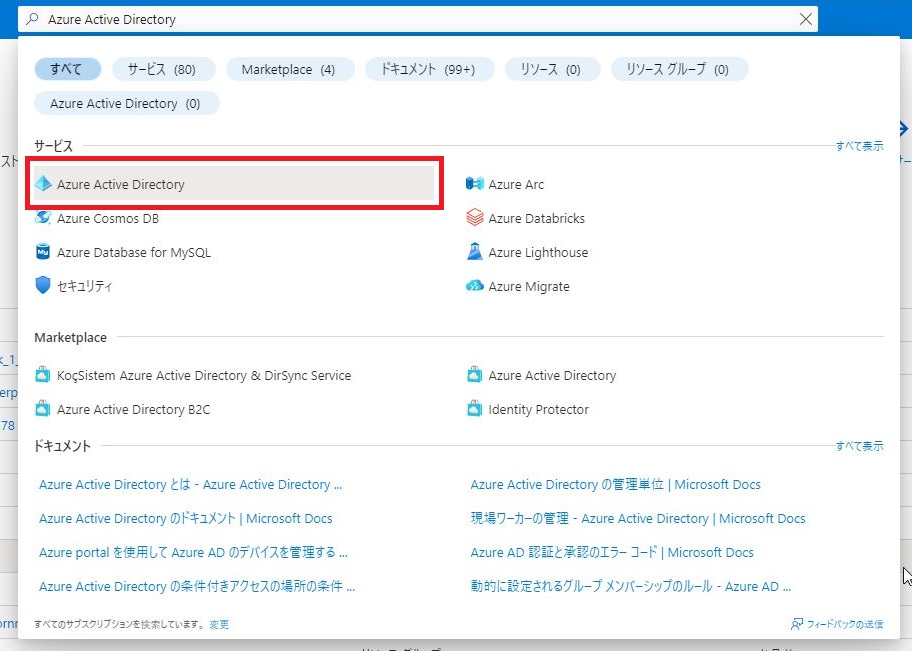
Task: Click the セキュリティ shield icon
Action: (x=43, y=286)
